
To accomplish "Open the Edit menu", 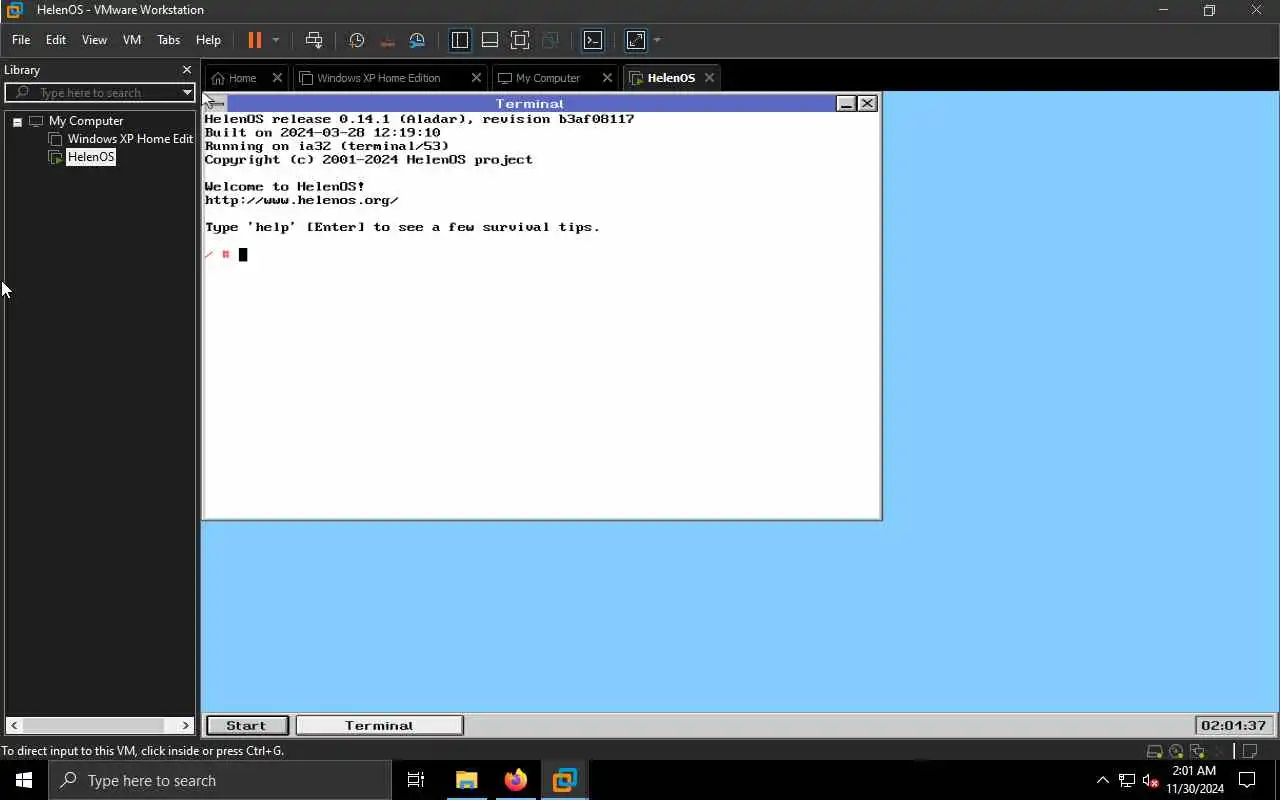I will 56,40.
